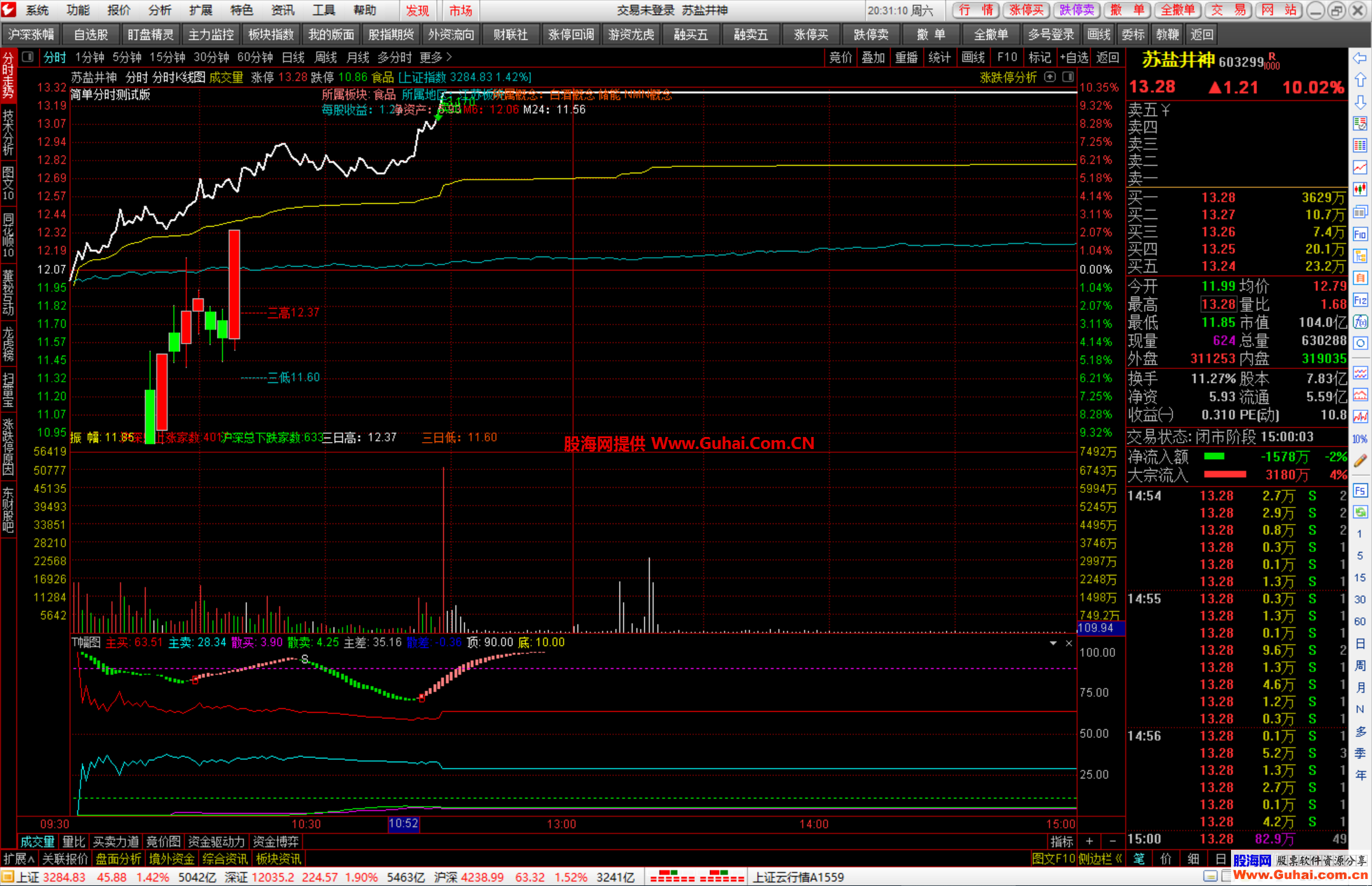Toggle the 扩展 panel at bottom-left
The width and height of the screenshot is (1372, 886).
pos(18,859)
